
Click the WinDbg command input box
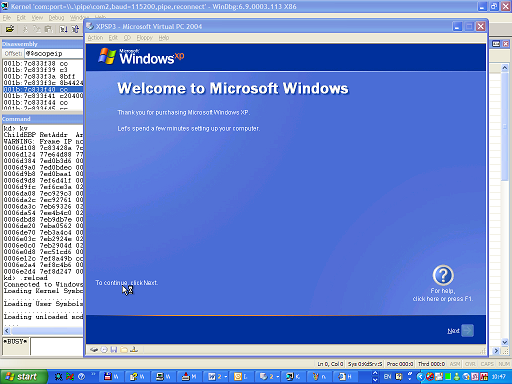click(57, 346)
